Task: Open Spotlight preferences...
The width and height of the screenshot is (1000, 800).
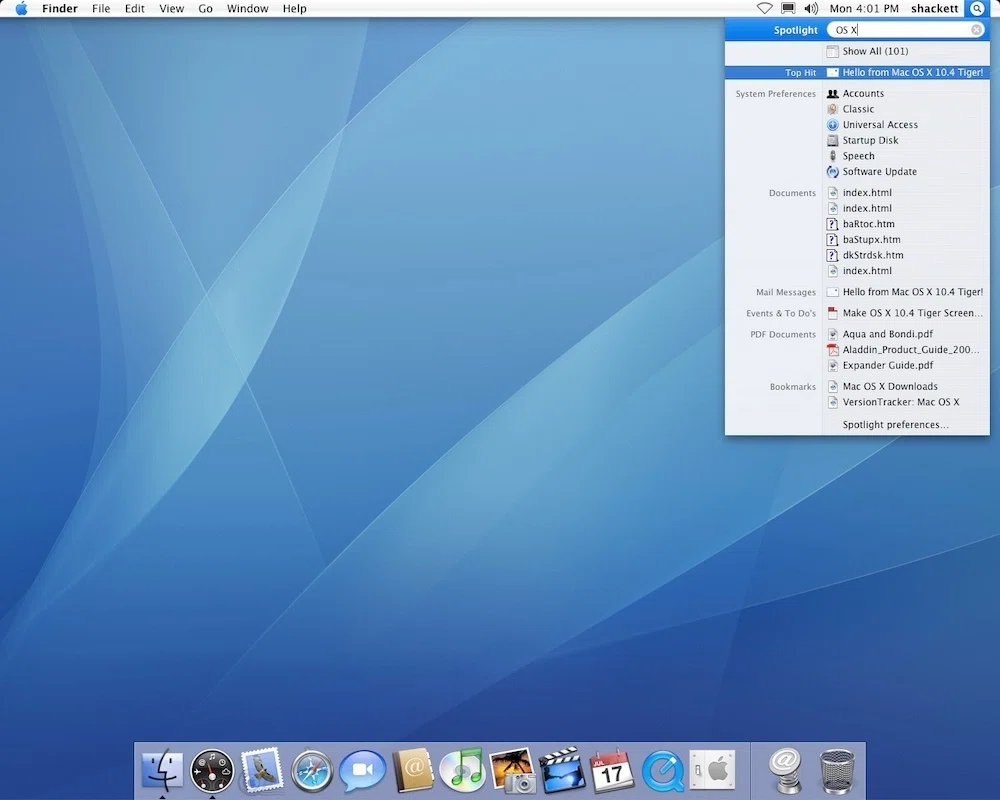Action: point(895,424)
